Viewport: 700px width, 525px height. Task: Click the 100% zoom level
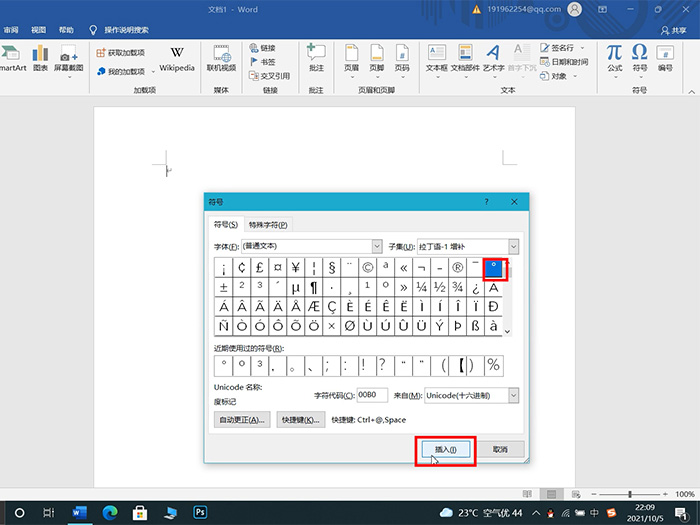pyautogui.click(x=684, y=494)
